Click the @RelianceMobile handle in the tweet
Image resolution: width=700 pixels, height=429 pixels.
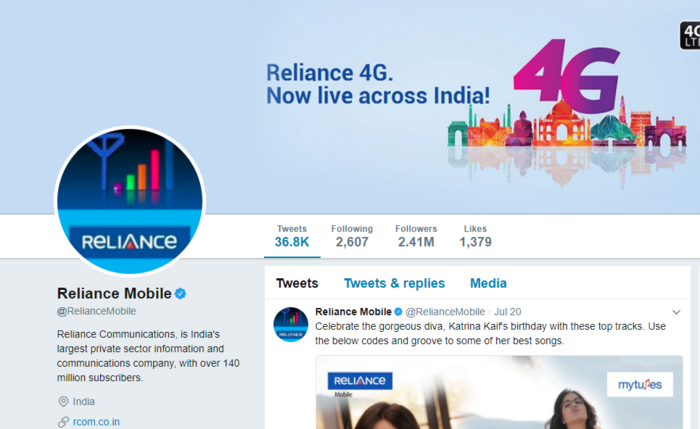[445, 312]
